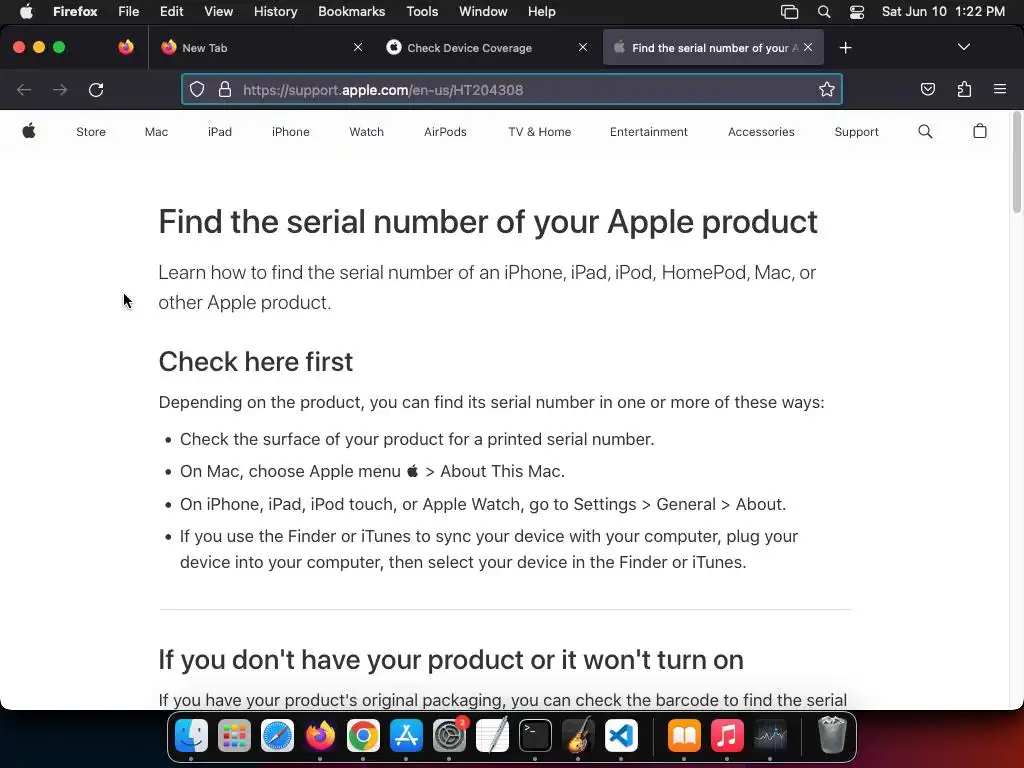Click the Apple logo in site navigation
This screenshot has height=768, width=1024.
(x=29, y=132)
